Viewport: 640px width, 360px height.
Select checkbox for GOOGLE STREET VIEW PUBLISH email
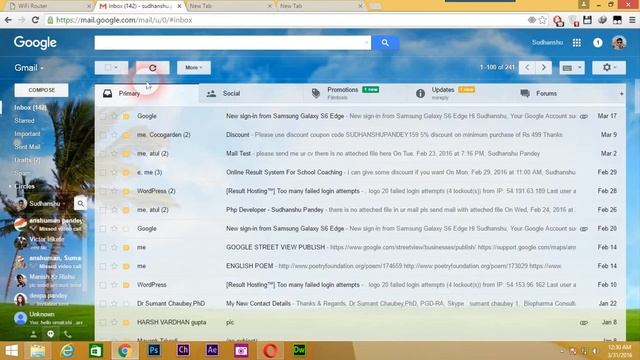pos(103,247)
